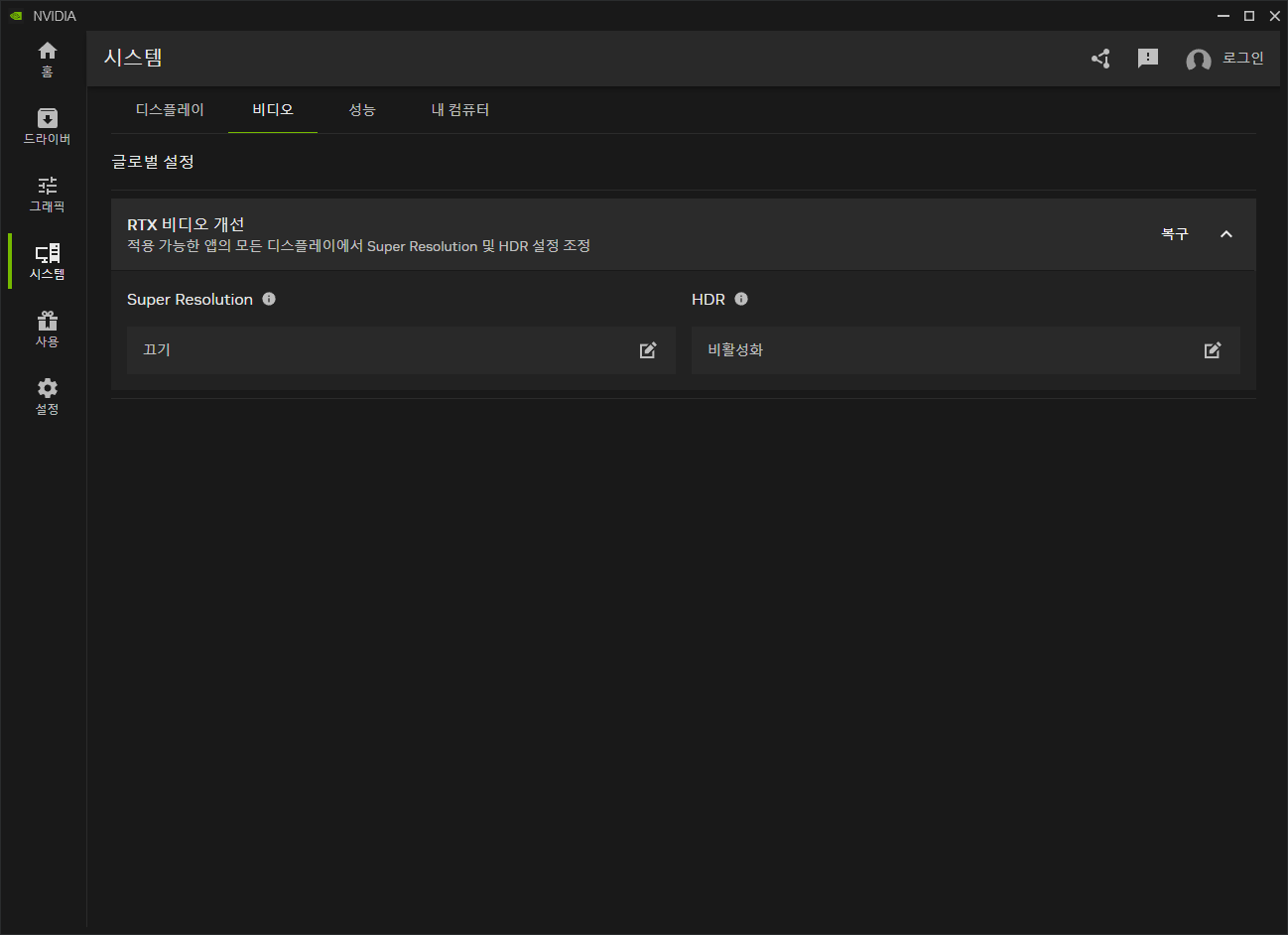Click the 글로벌 설정 heading

click(153, 162)
